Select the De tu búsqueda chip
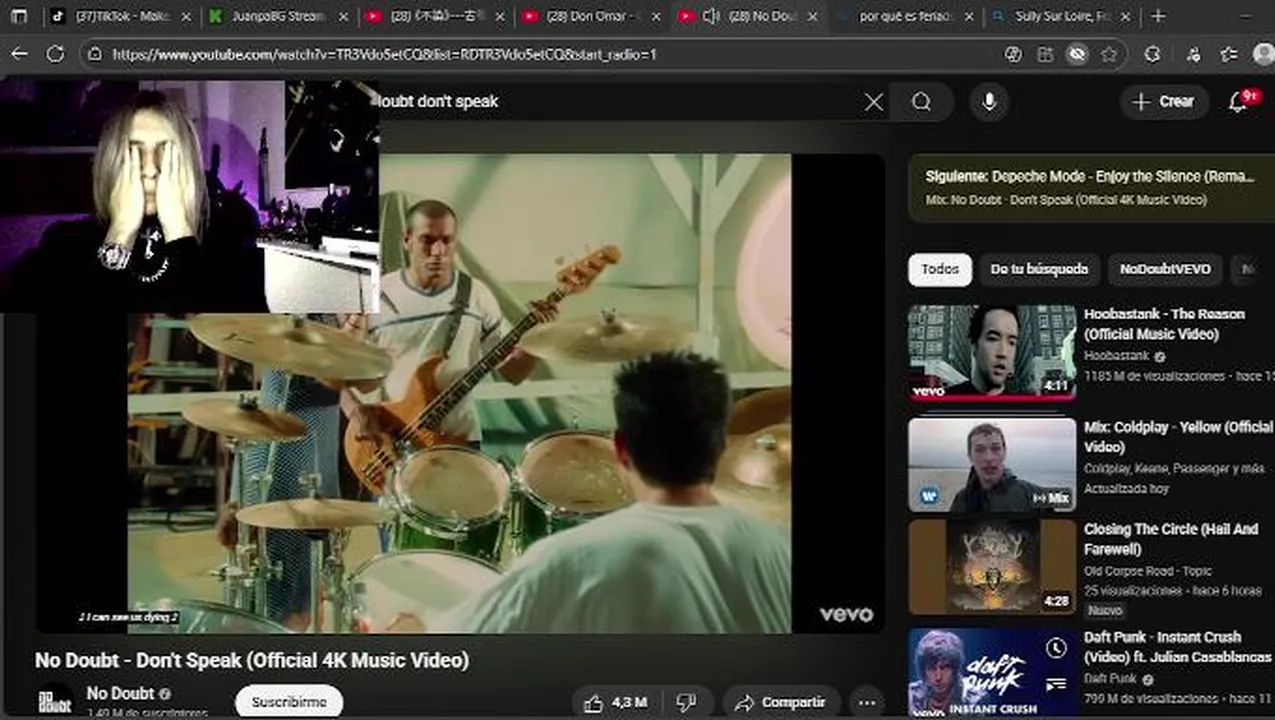This screenshot has height=720, width=1275. point(1039,269)
